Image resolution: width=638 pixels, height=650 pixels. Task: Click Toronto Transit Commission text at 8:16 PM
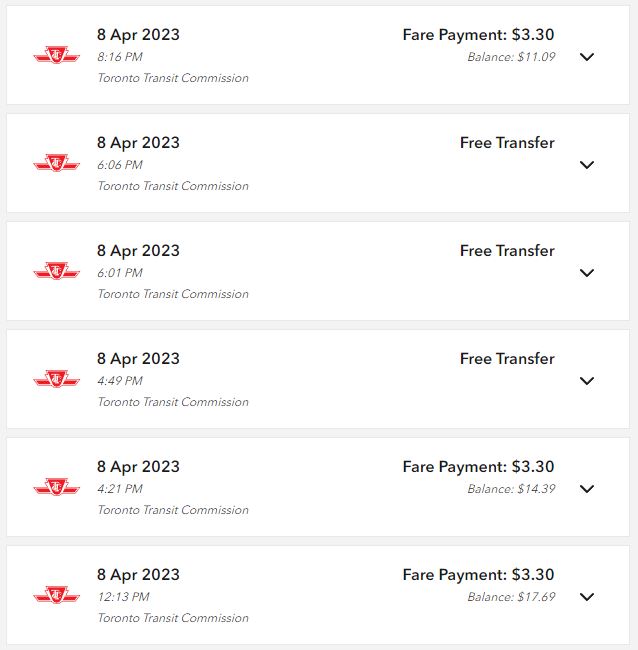173,78
